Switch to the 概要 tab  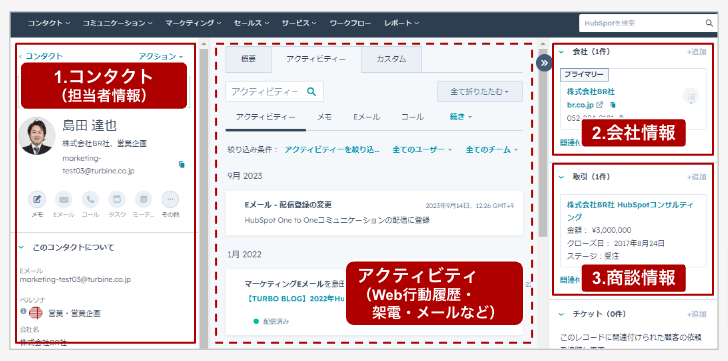[x=248, y=59]
